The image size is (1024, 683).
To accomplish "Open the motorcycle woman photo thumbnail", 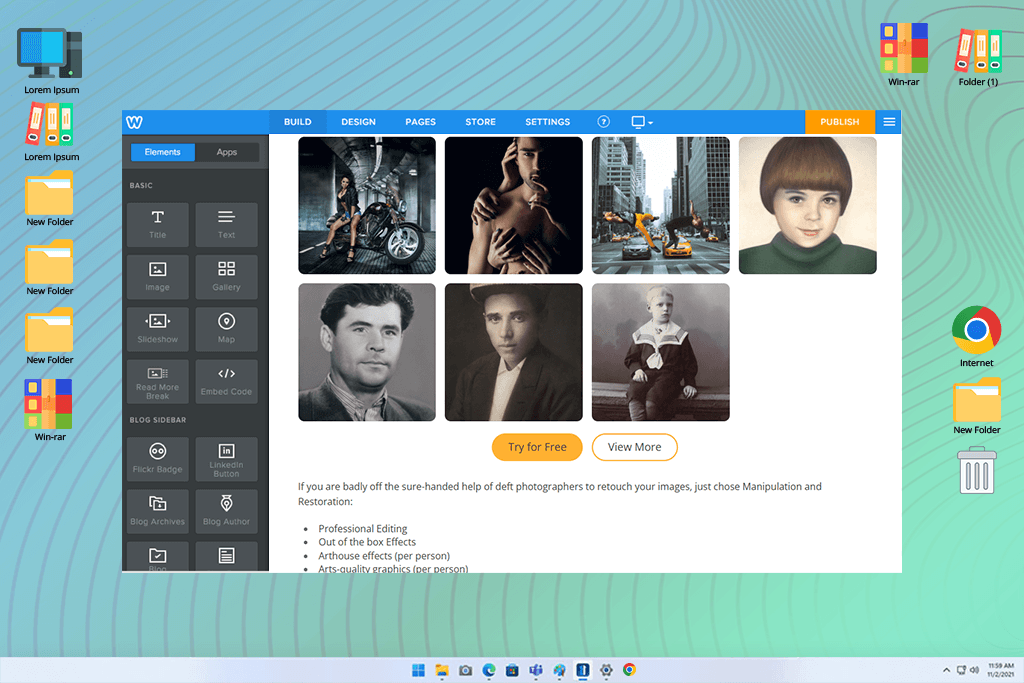I will (367, 205).
